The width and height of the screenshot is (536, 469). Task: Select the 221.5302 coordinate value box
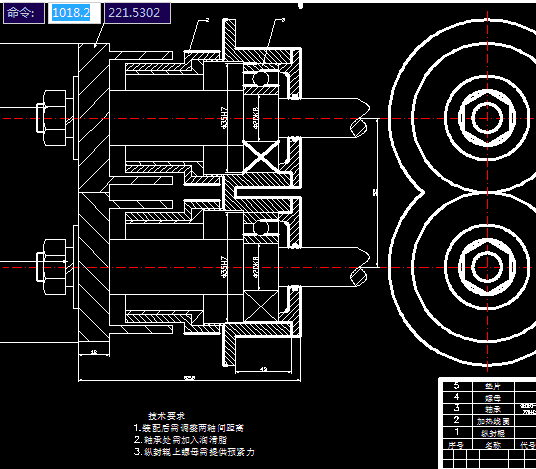pos(137,13)
